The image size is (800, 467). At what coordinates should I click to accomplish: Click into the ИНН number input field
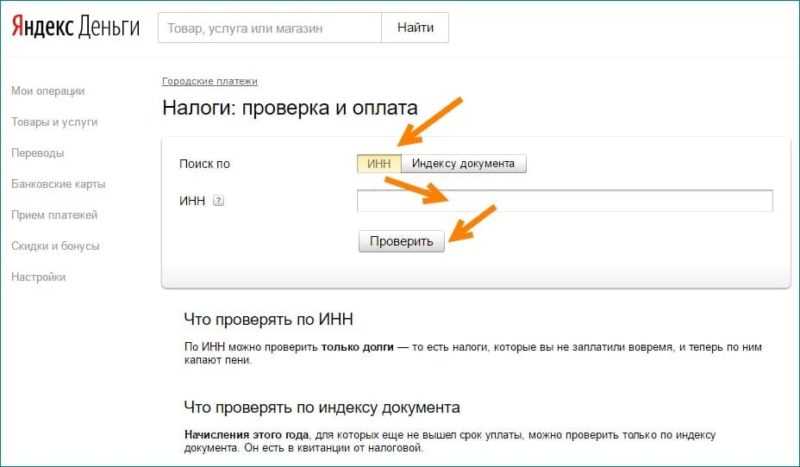(x=564, y=201)
